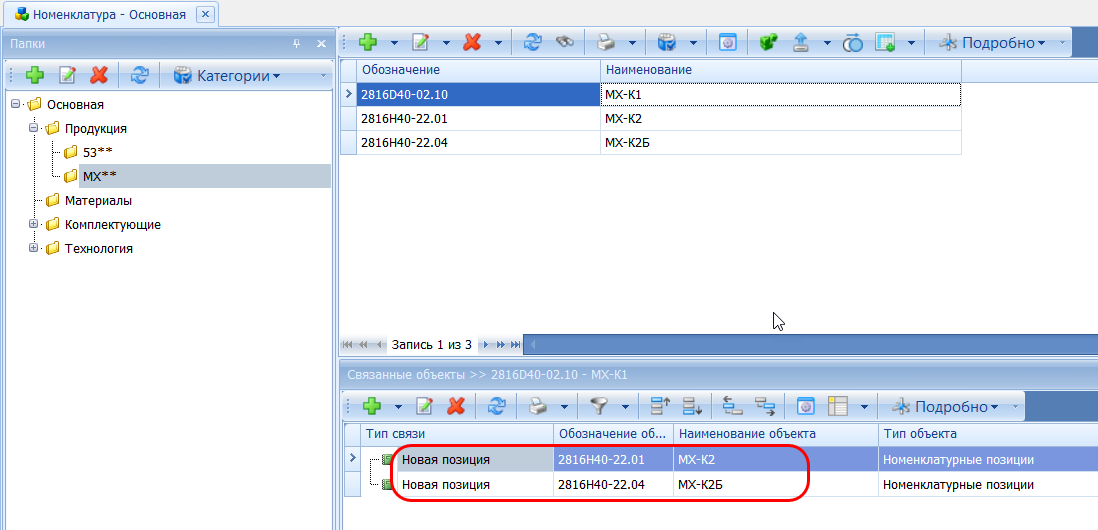The width and height of the screenshot is (1098, 530).
Task: Click the red X delete icon in linked objects toolbar
Action: 456,406
